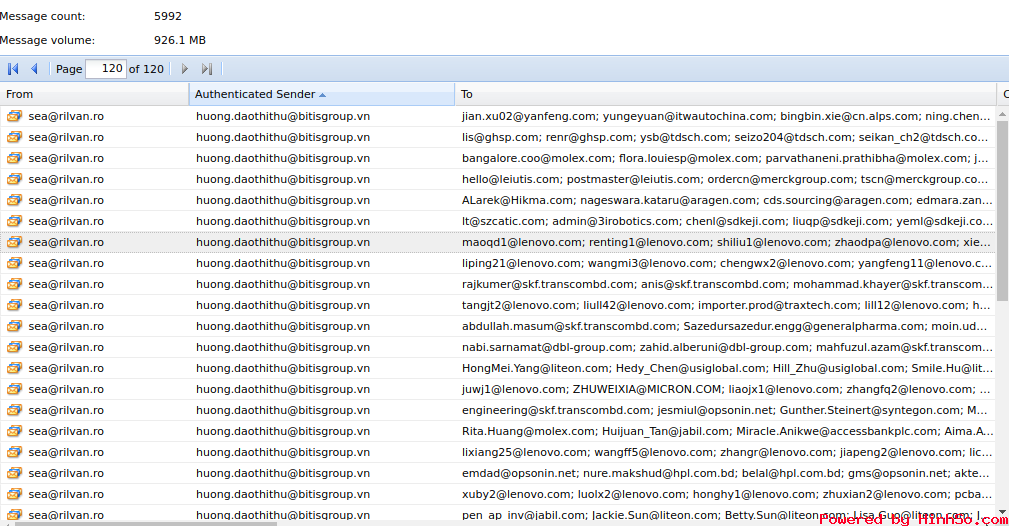Select recipients starting lt@szcatic.com
This screenshot has height=526, width=1009.
(726, 221)
